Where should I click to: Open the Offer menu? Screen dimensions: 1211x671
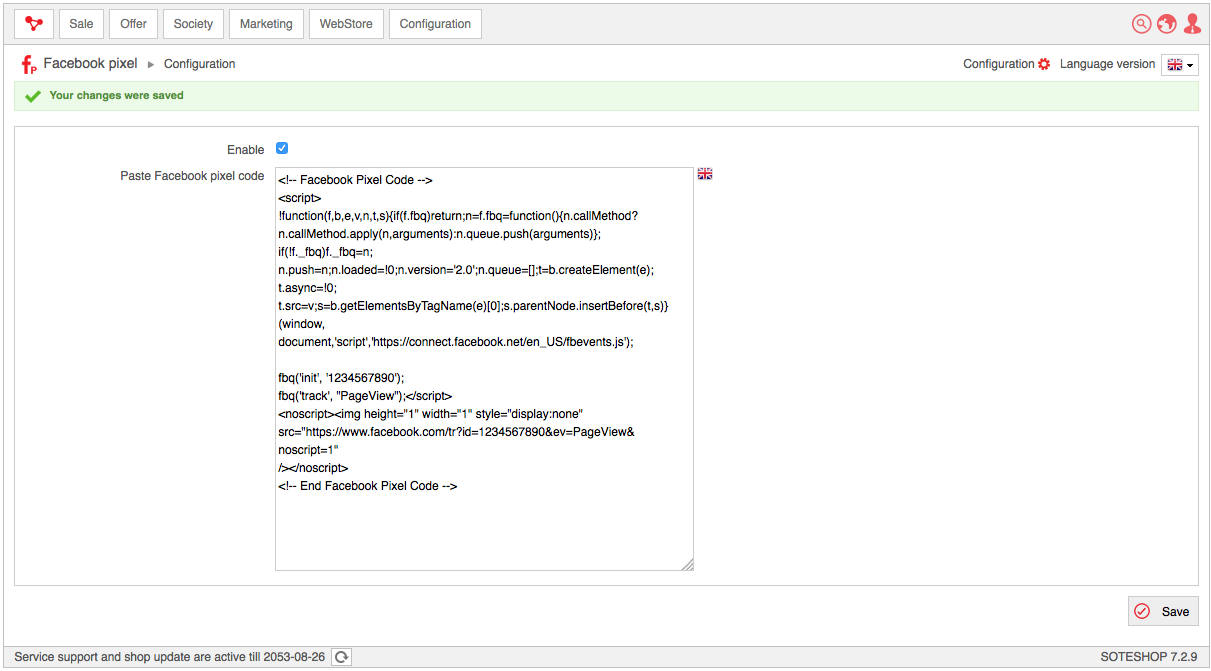133,24
